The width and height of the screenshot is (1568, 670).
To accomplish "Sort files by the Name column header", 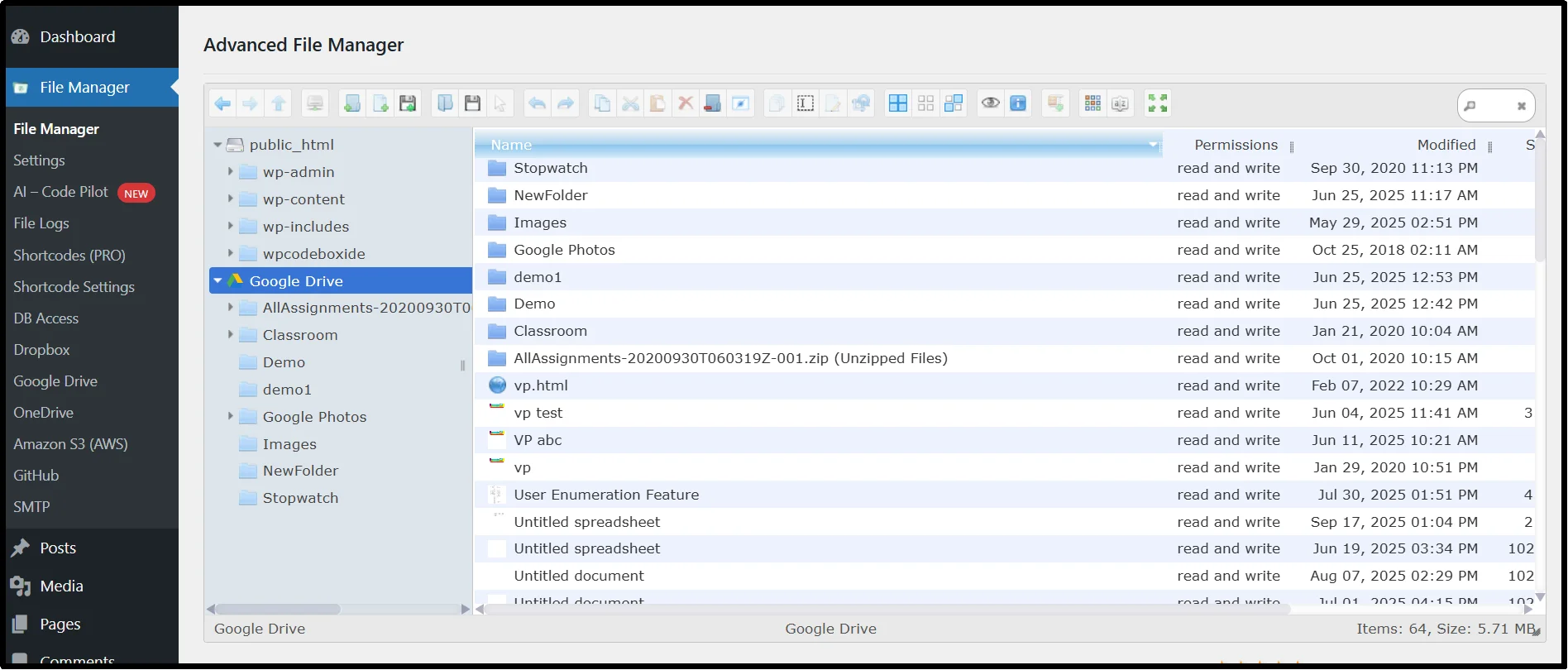I will [819, 145].
